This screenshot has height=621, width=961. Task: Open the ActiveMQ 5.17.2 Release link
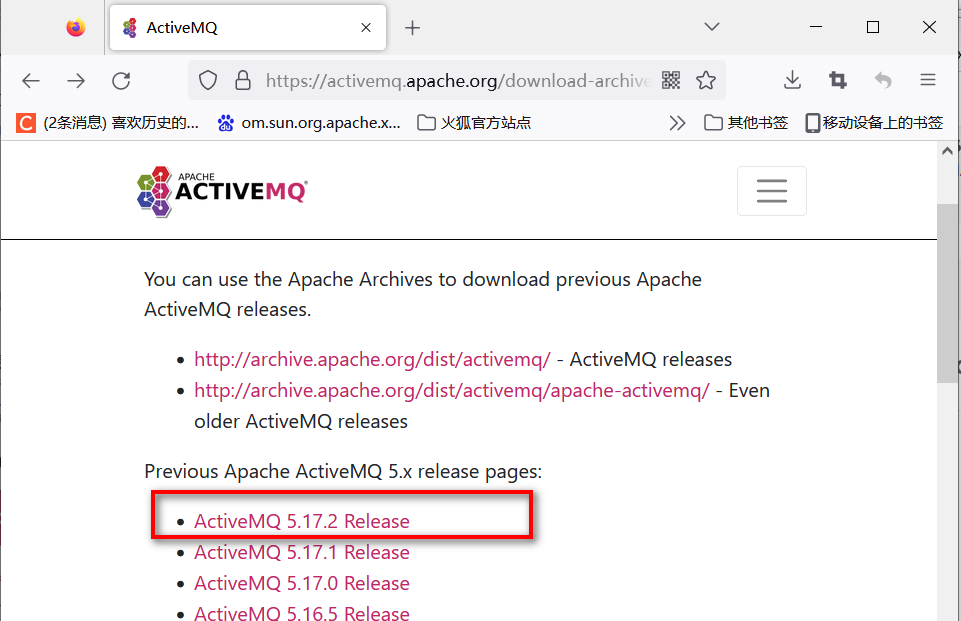[x=302, y=521]
